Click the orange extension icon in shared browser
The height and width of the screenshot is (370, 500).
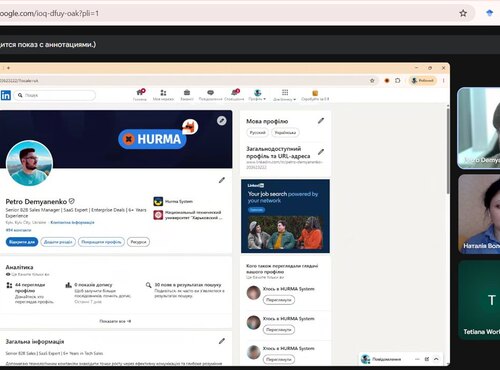(x=387, y=80)
